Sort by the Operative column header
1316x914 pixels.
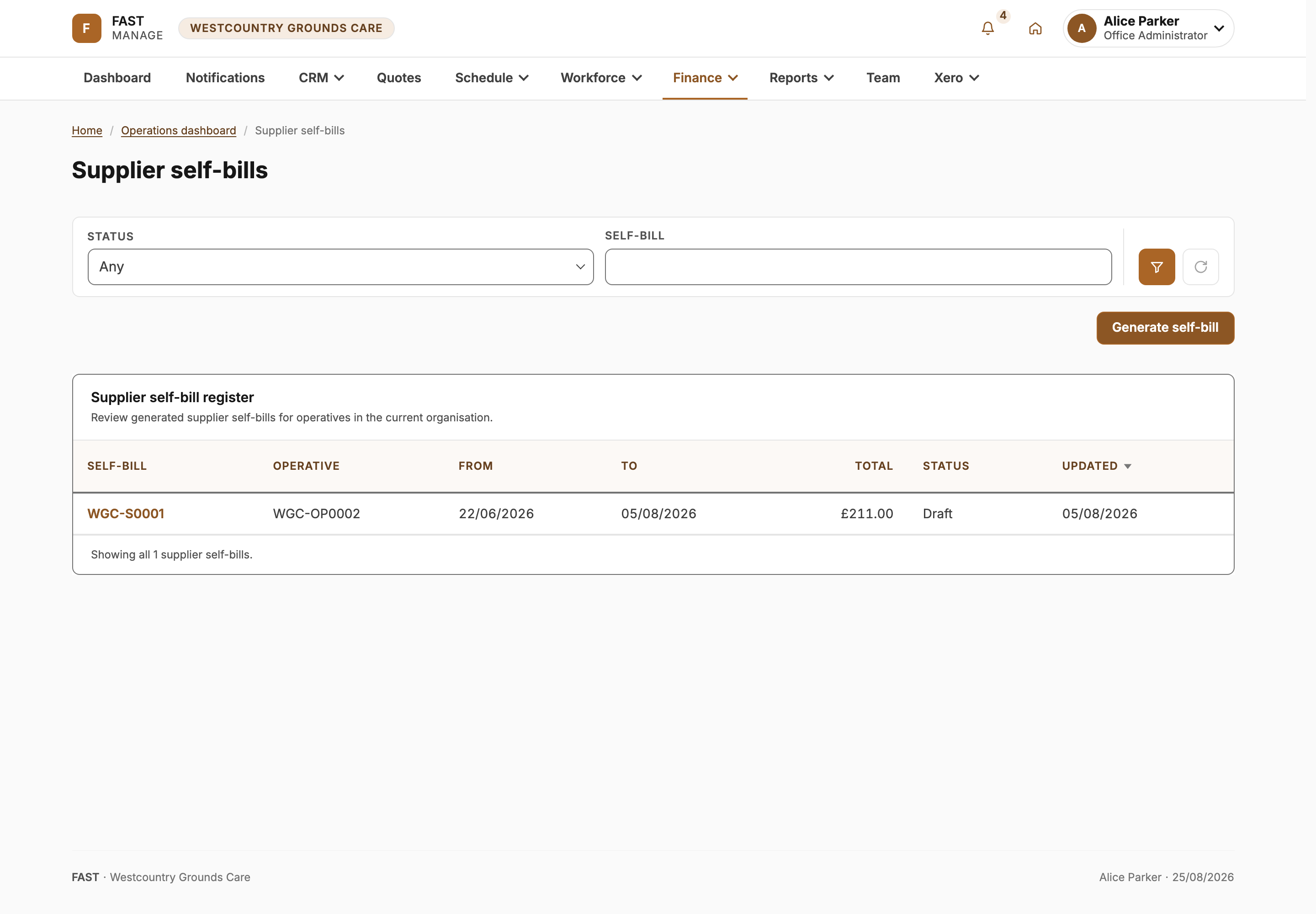(x=306, y=466)
